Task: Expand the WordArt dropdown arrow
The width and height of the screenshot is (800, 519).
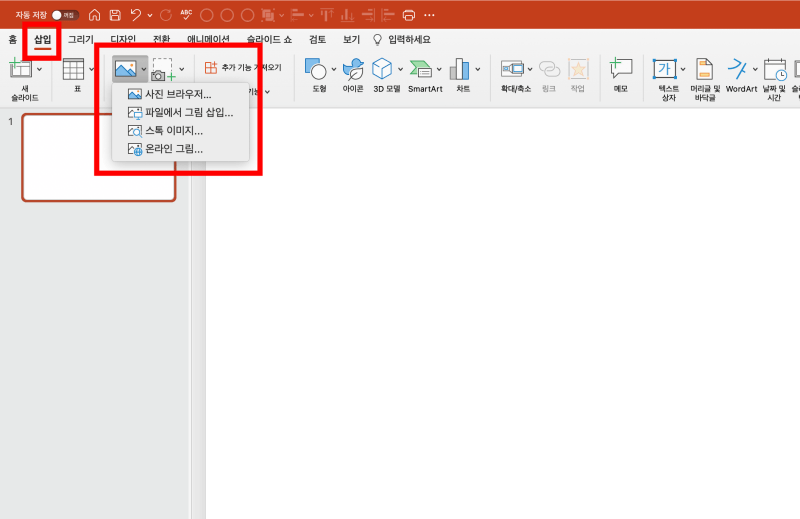Action: click(755, 69)
